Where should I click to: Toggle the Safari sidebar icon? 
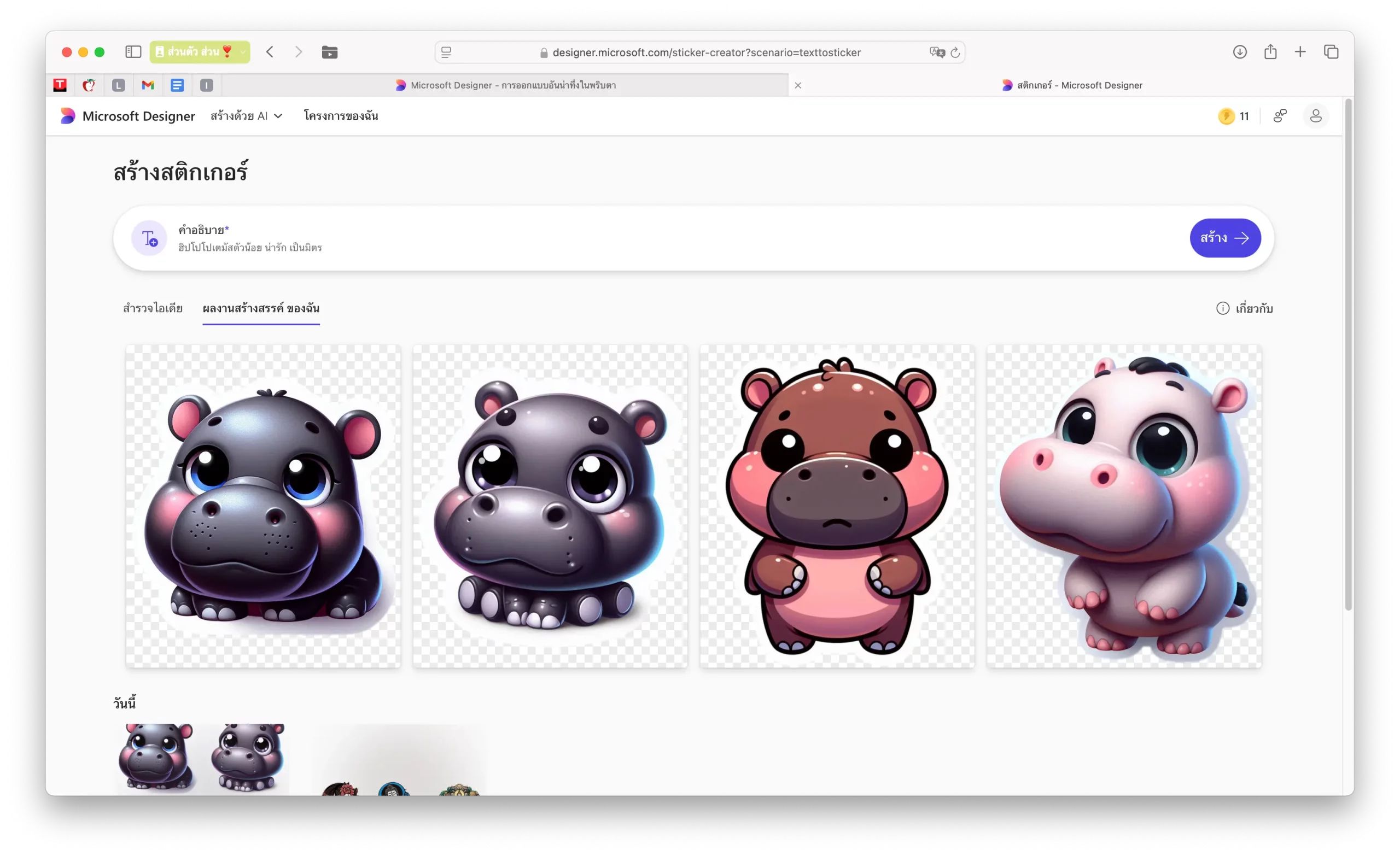pos(133,52)
